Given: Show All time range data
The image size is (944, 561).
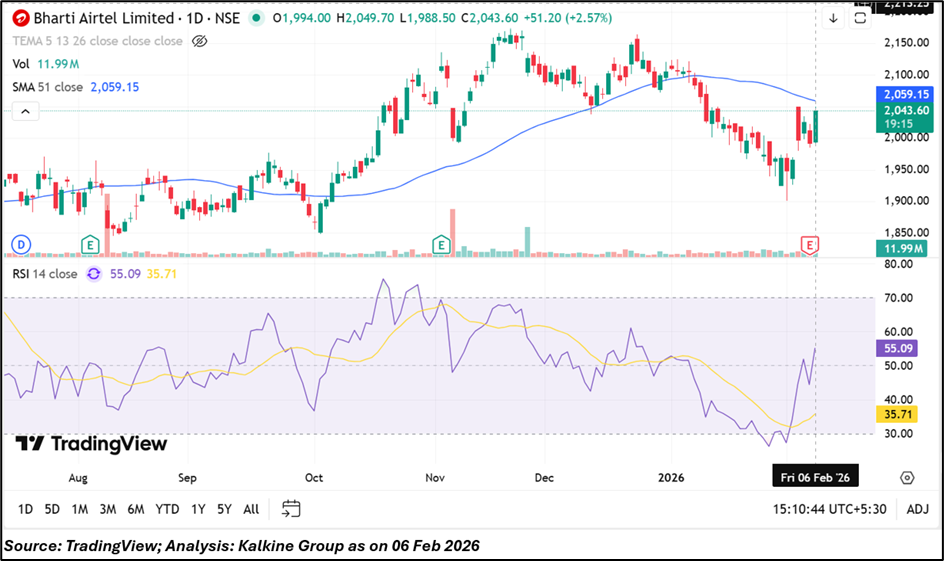Looking at the screenshot, I should pyautogui.click(x=251, y=509).
